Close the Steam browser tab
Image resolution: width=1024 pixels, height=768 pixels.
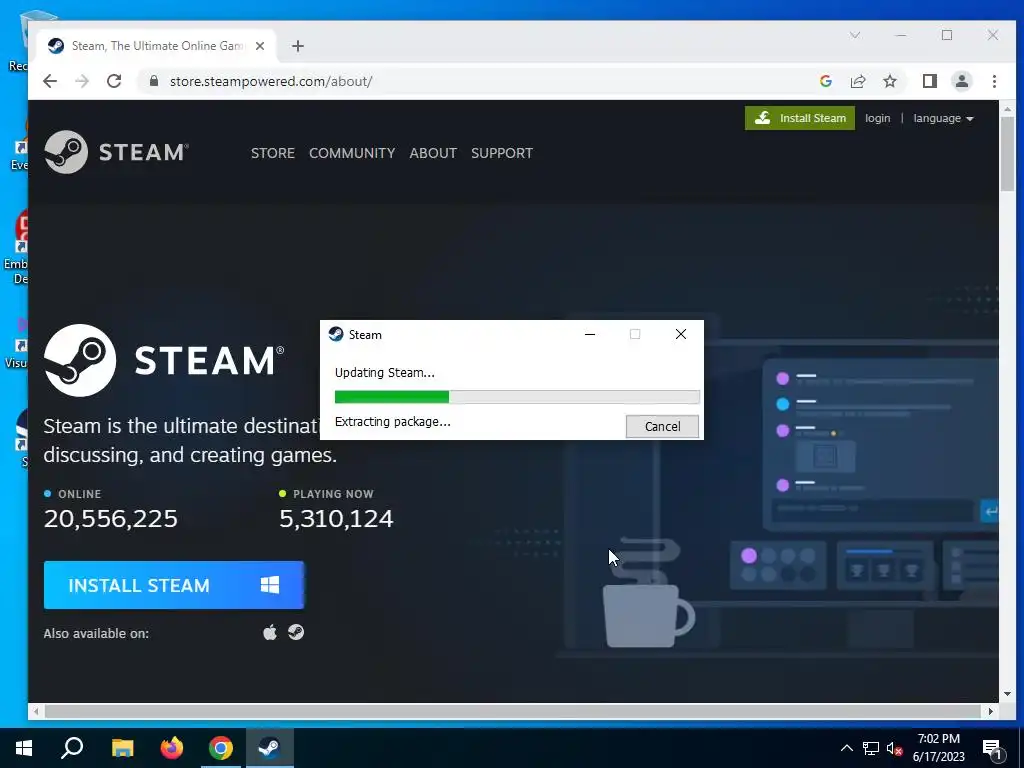coord(260,46)
